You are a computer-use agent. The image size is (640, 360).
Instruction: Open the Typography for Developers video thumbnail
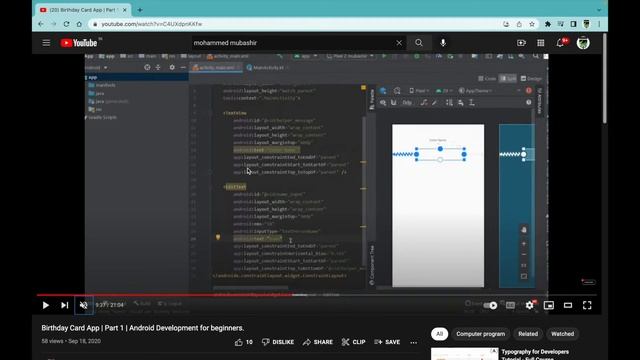pos(464,354)
